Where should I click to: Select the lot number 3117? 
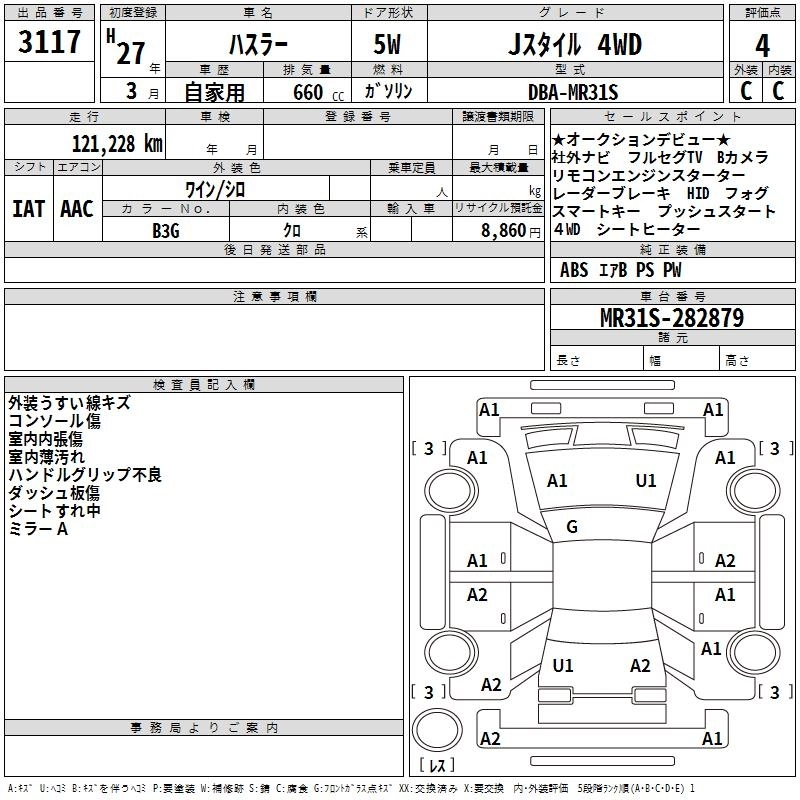coord(50,43)
